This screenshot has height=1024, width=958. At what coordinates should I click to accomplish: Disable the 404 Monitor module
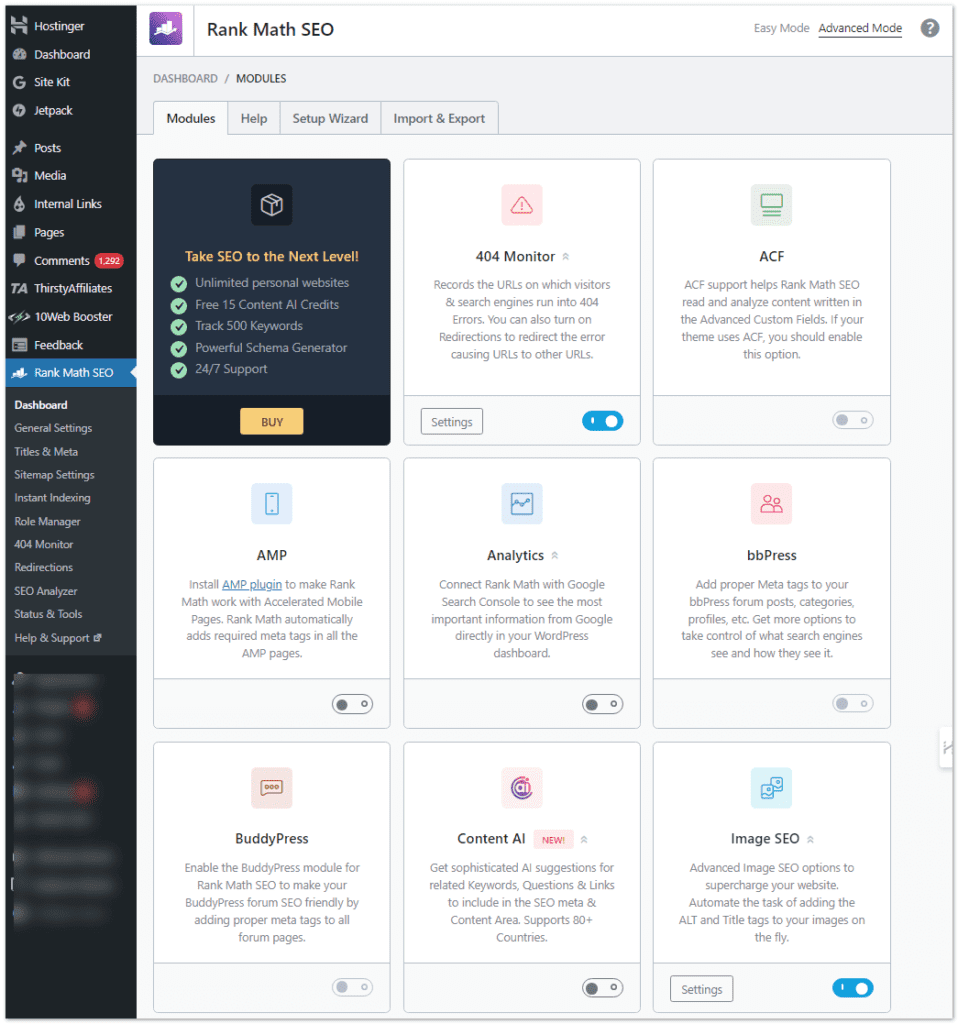[602, 421]
